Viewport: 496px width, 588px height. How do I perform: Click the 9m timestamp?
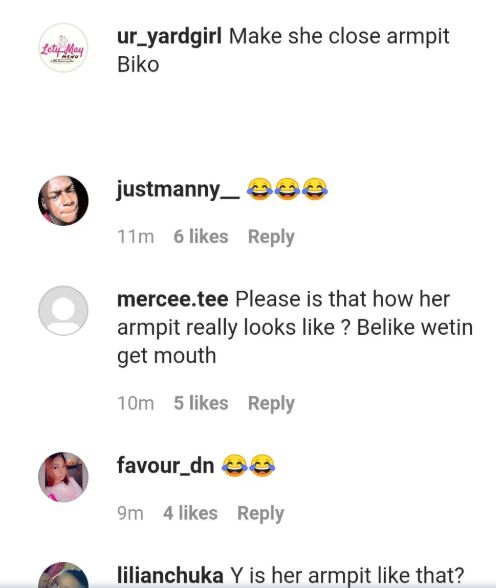(130, 513)
